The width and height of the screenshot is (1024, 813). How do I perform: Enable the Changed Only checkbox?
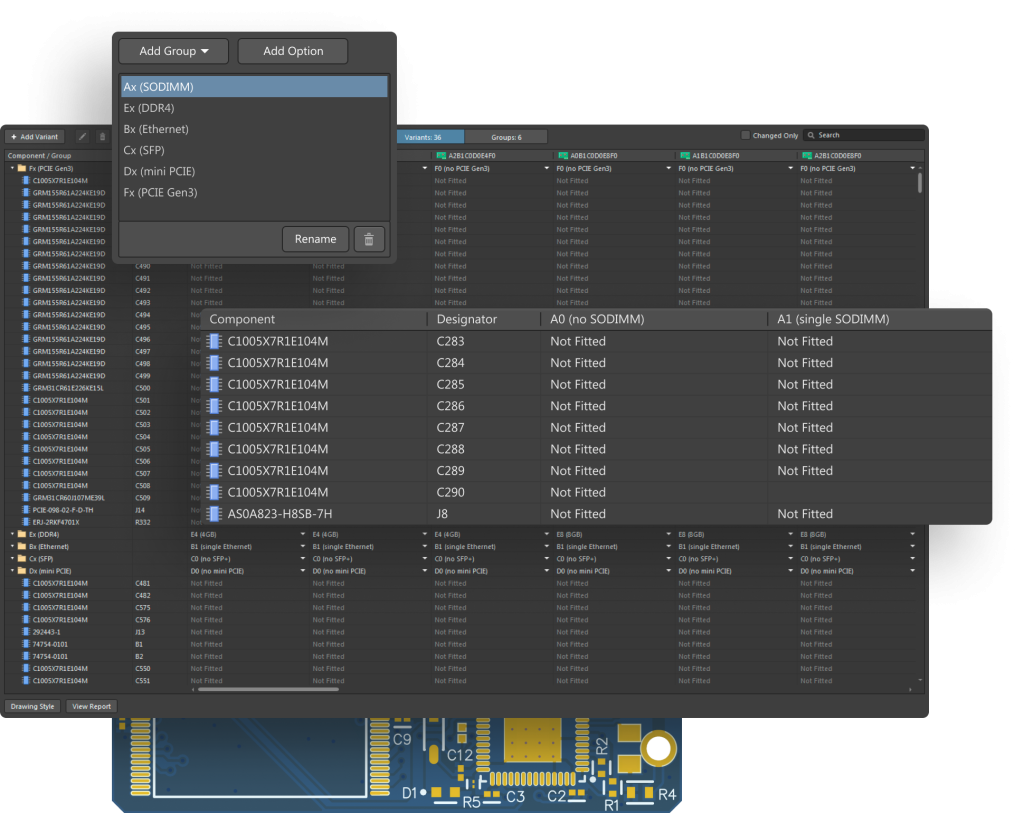pos(745,135)
